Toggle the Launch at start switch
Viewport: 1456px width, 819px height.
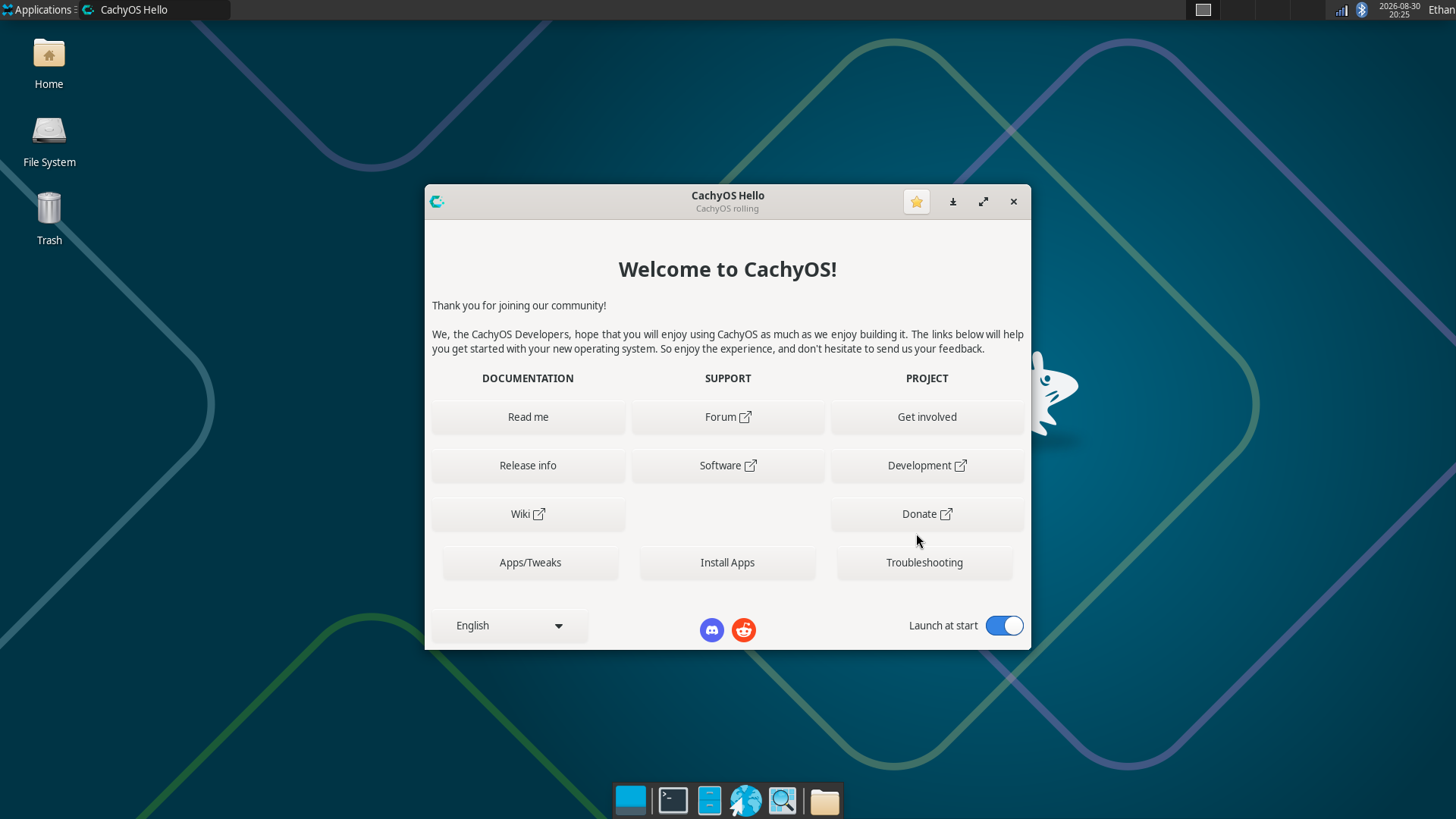[1005, 626]
